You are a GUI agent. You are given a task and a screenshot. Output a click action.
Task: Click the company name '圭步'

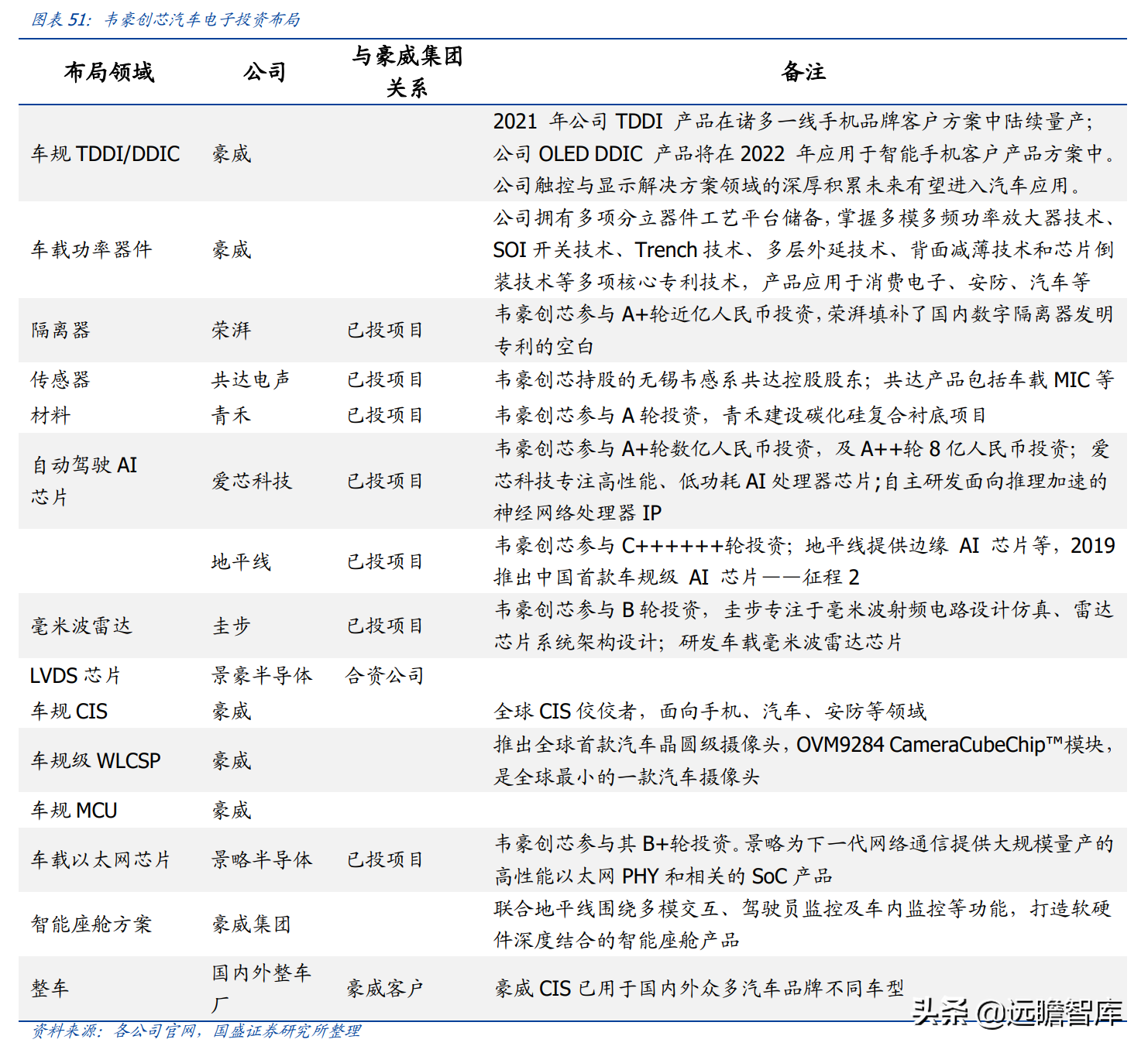pyautogui.click(x=232, y=626)
